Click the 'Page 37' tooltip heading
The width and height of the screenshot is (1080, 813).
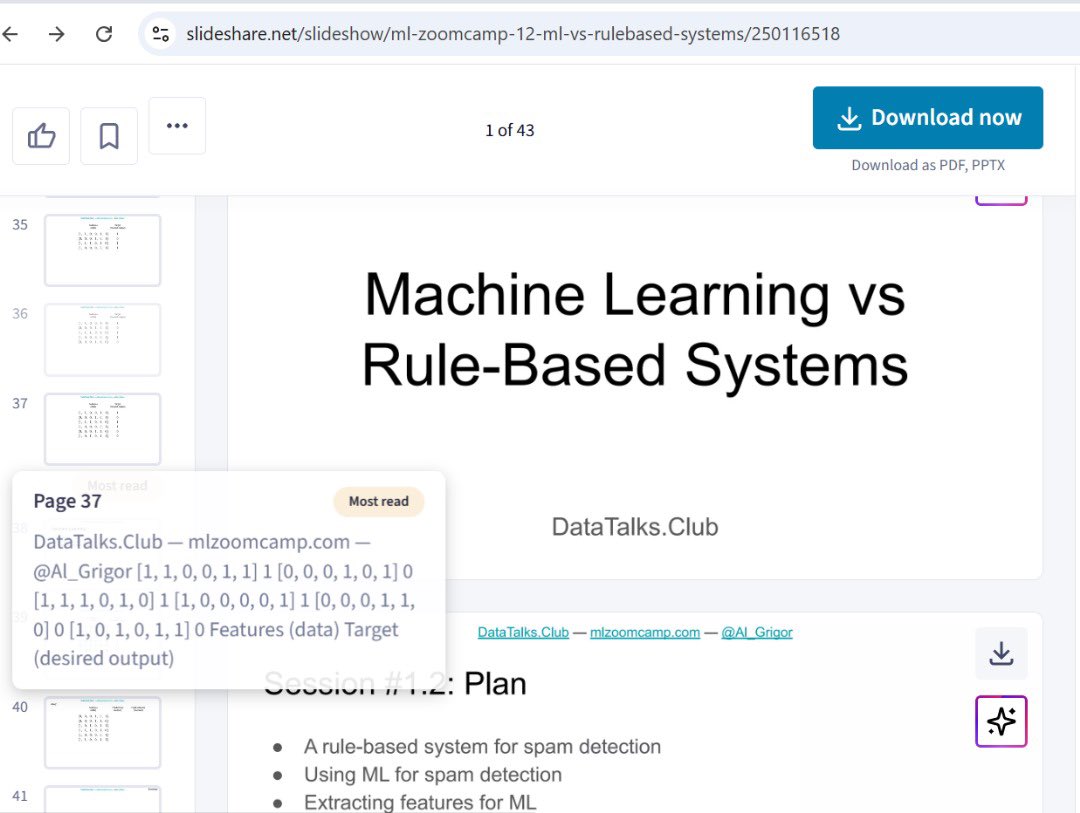point(68,501)
